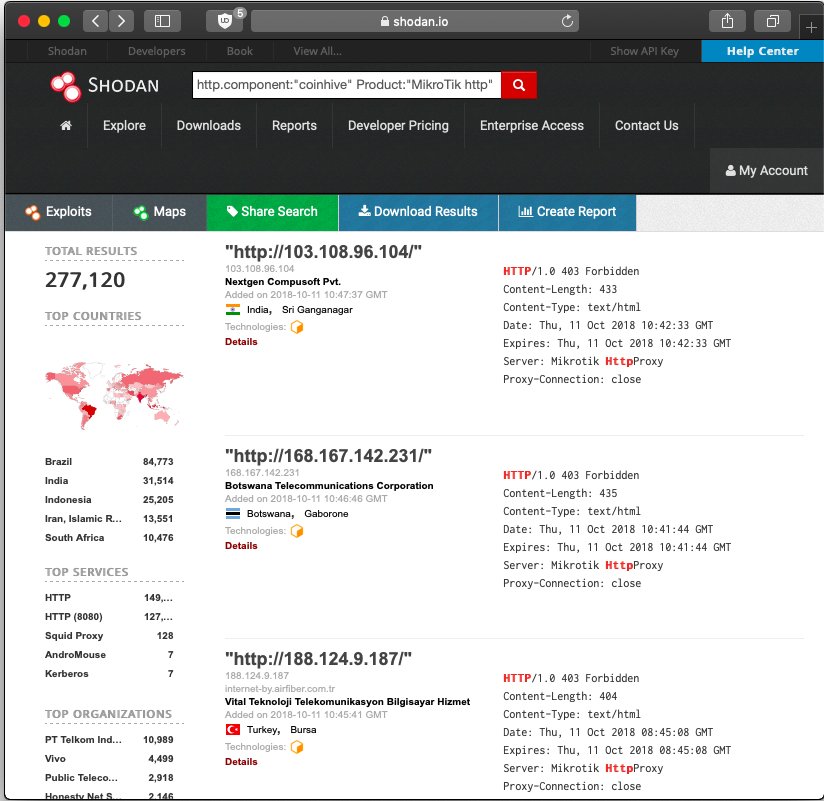Screen dimensions: 824x801
Task: Click Sri Ganganagar city link
Action: 317,310
